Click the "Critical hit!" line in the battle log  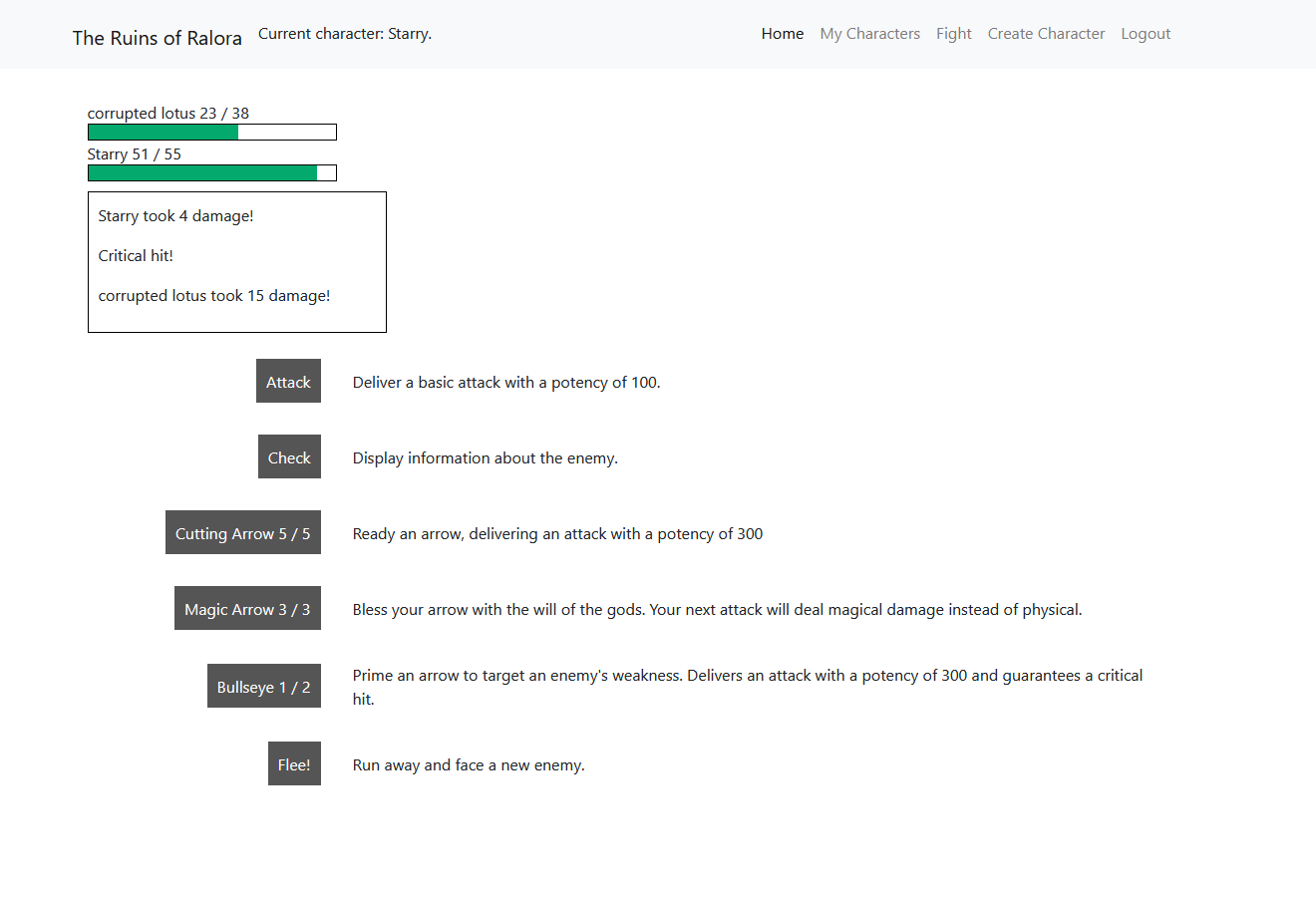pos(136,255)
